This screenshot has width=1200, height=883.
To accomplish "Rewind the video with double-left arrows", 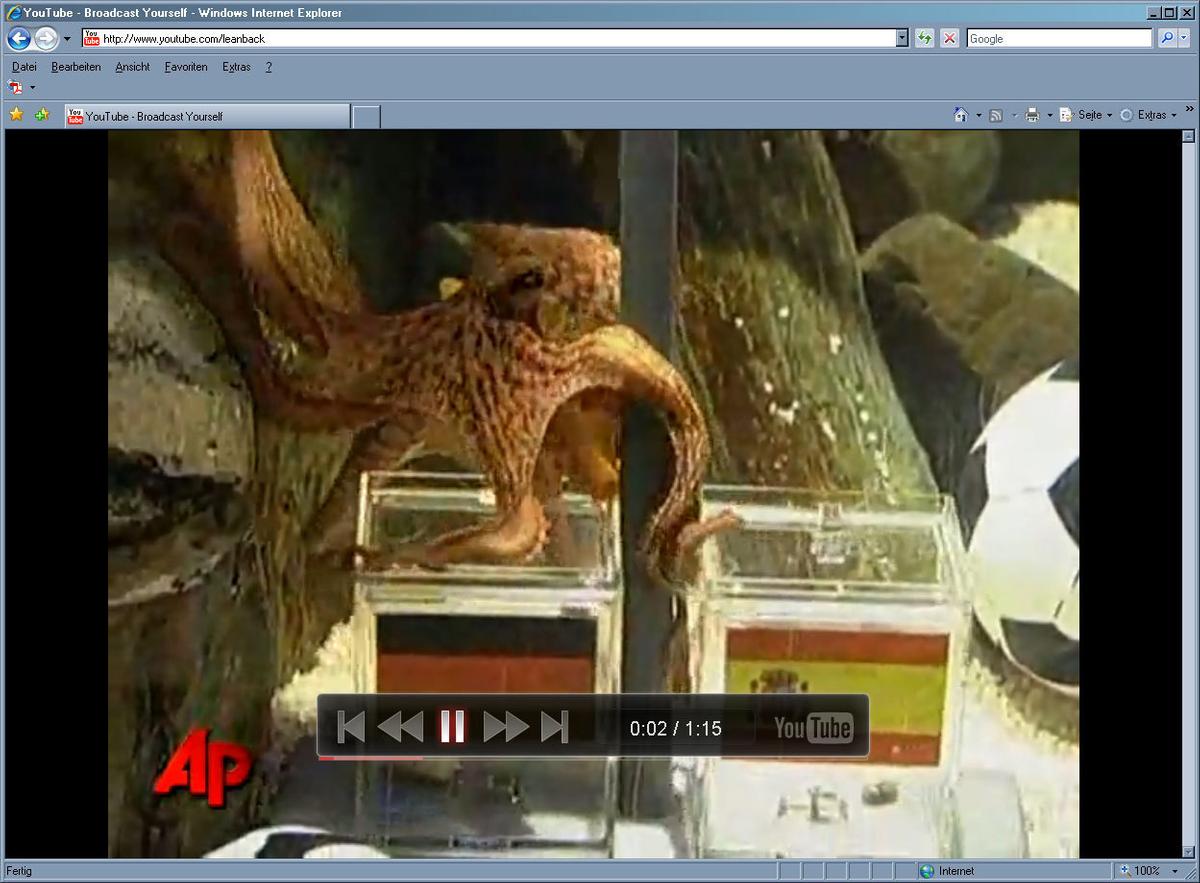I will coord(400,727).
